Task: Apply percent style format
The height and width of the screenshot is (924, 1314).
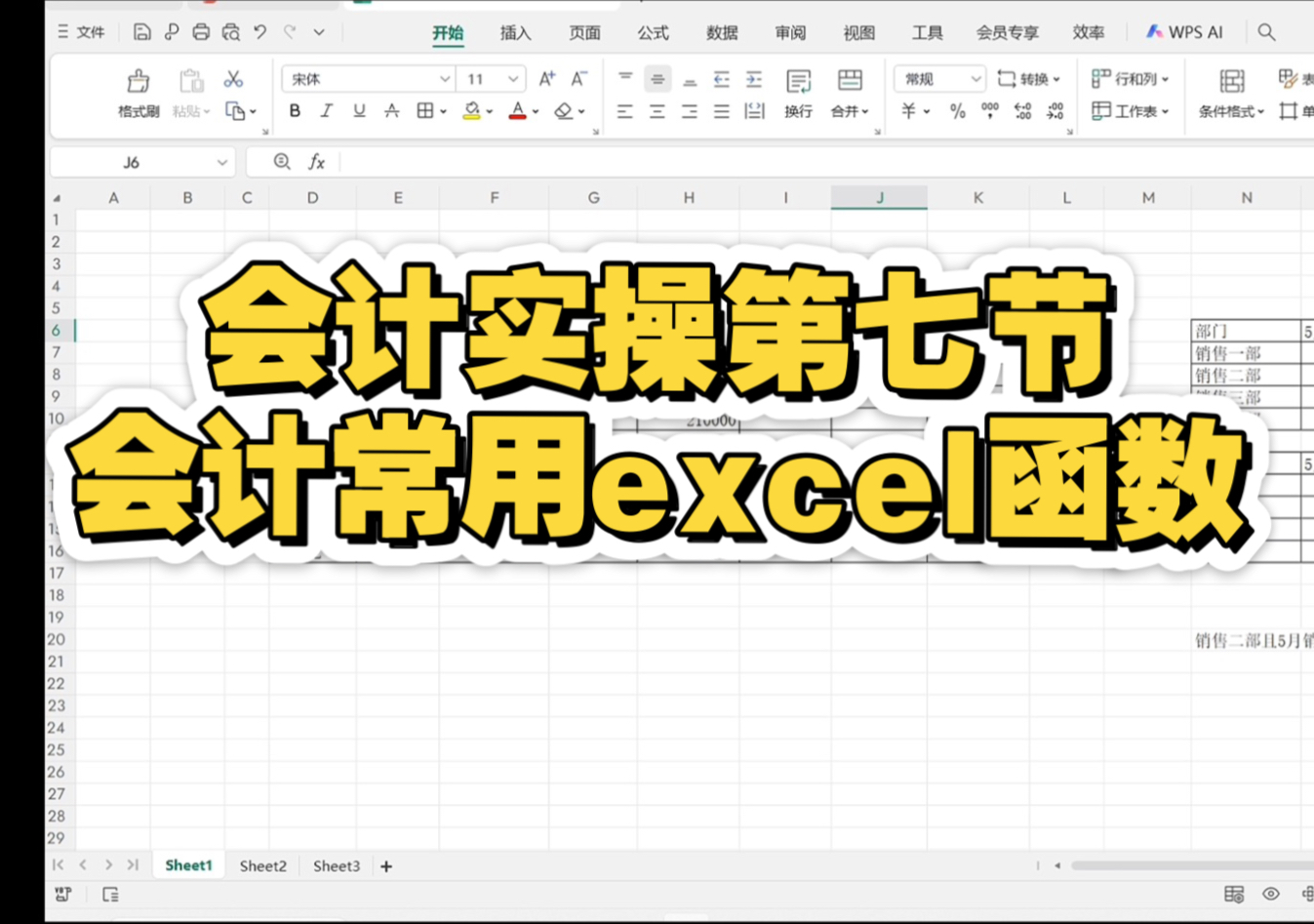Action: coord(958,111)
